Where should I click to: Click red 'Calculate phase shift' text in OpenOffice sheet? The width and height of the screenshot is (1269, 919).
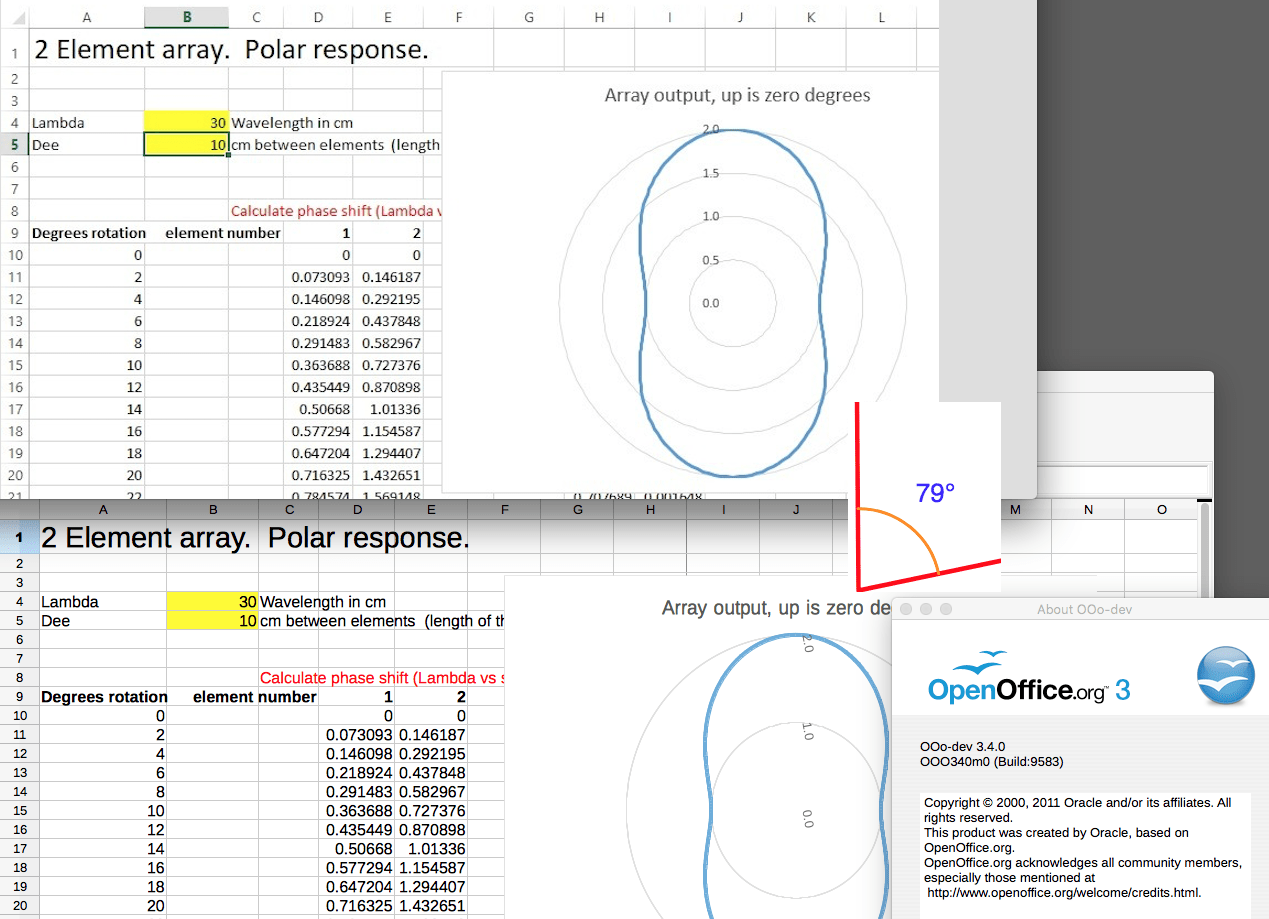point(382,678)
